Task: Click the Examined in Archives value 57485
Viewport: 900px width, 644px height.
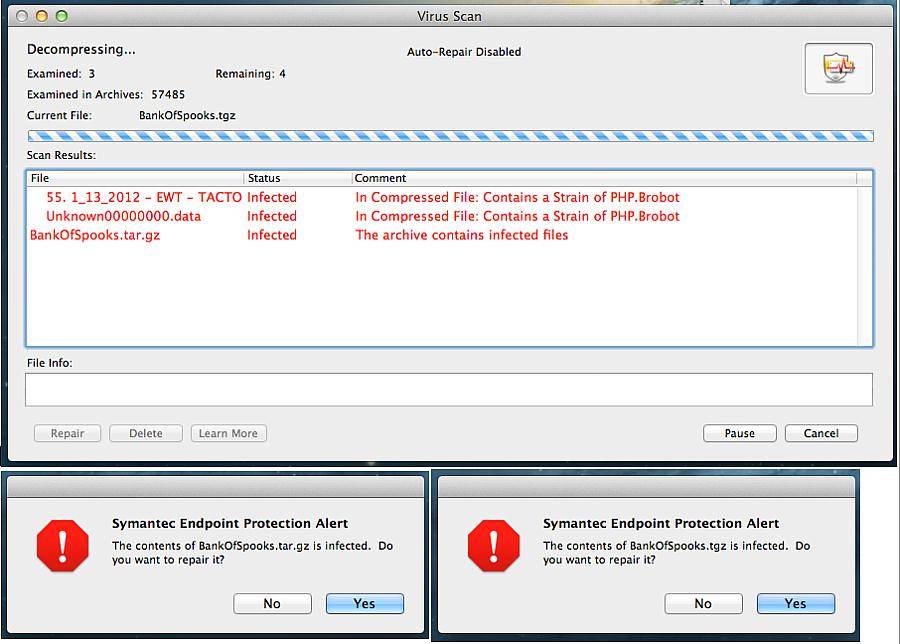Action: (168, 95)
